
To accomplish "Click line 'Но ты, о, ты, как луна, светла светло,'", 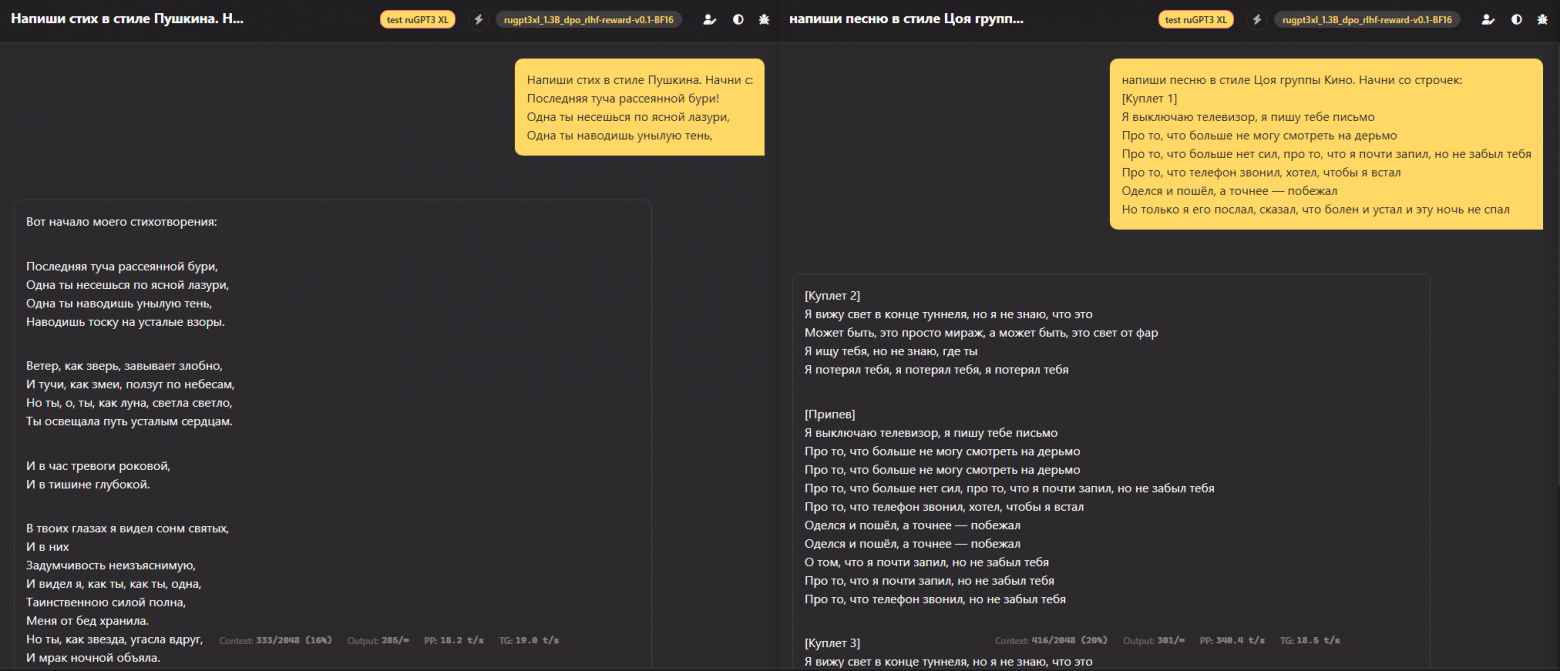I will (x=129, y=403).
